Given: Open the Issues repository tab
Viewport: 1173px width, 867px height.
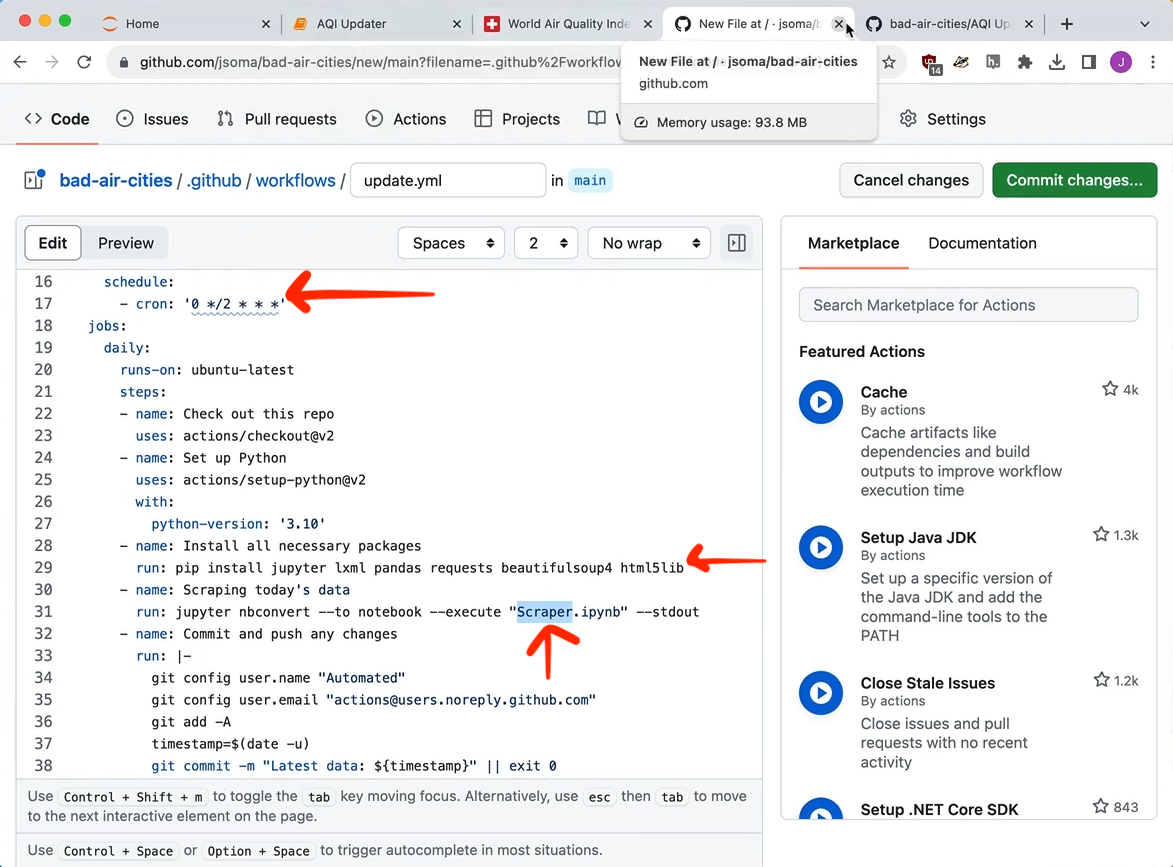Looking at the screenshot, I should pos(153,119).
